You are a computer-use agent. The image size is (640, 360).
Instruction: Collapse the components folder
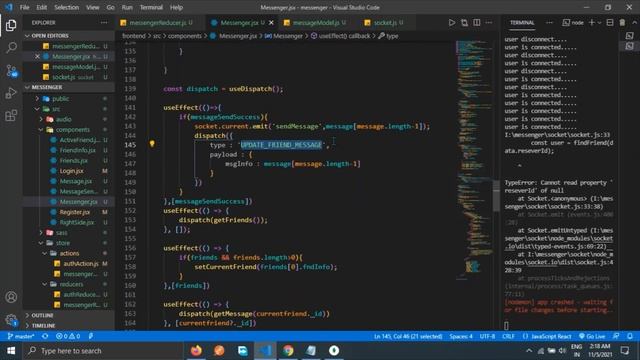(x=41, y=129)
